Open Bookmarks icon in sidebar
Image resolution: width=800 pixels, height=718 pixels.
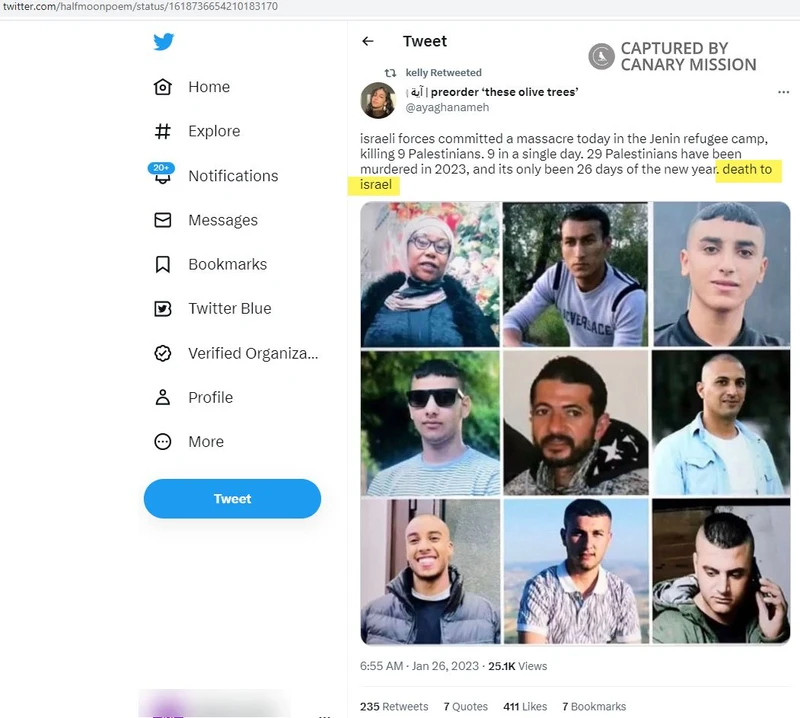(x=163, y=264)
